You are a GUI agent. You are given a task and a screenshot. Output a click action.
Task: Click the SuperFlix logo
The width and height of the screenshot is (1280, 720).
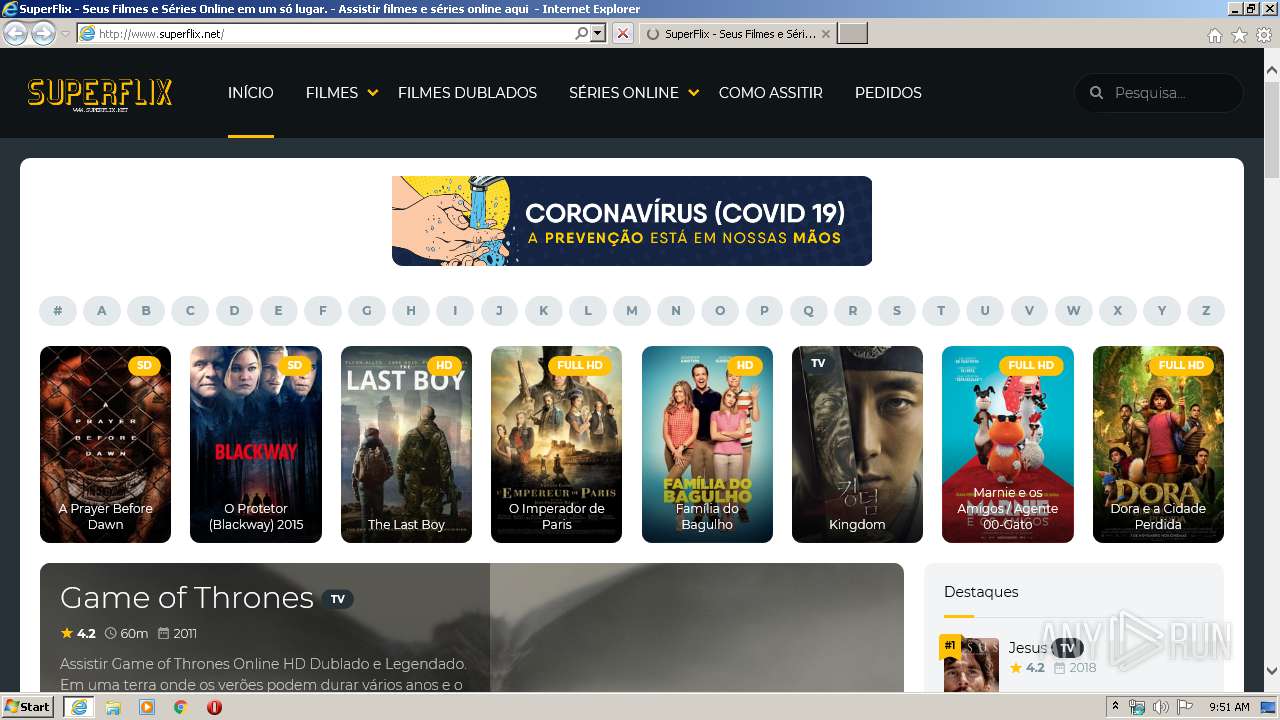pyautogui.click(x=100, y=94)
